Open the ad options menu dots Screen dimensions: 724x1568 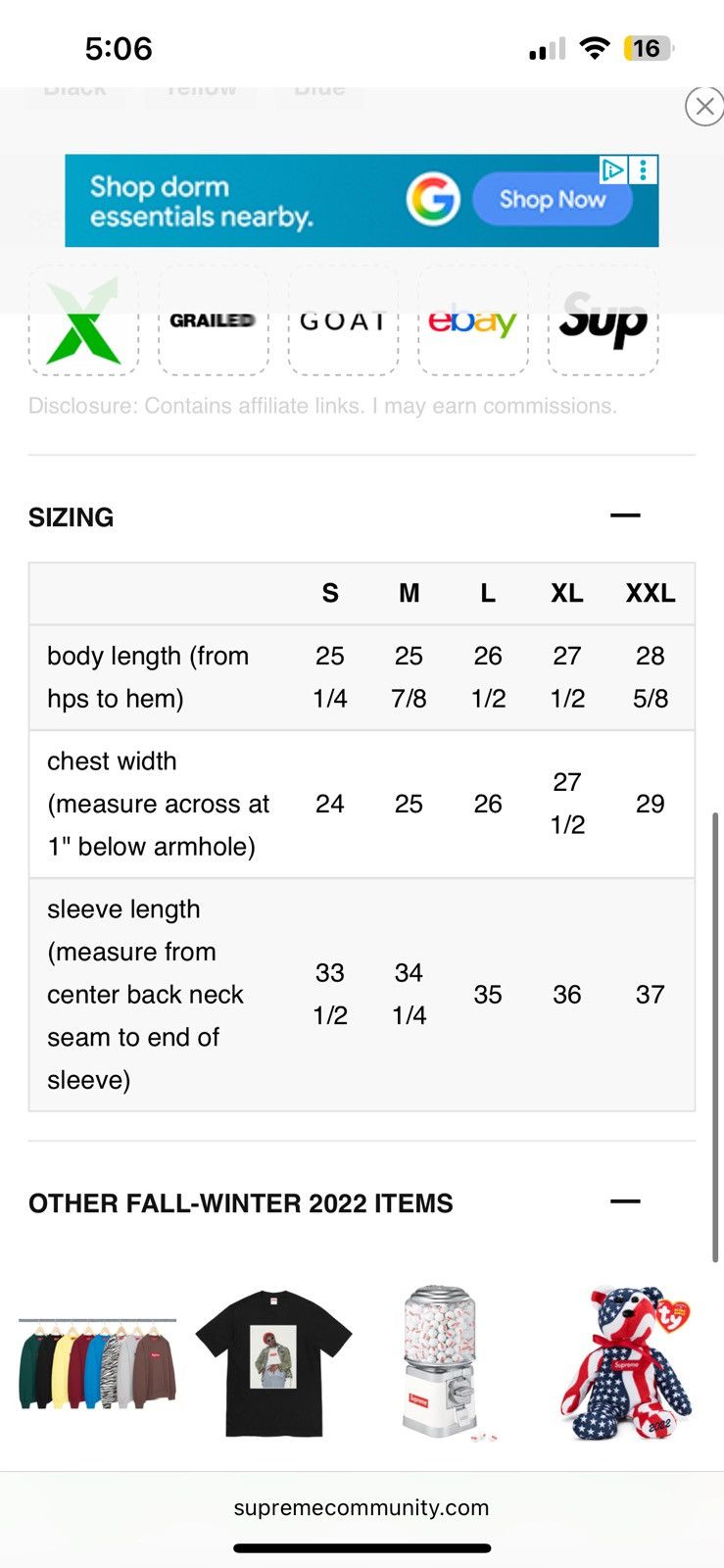[643, 170]
